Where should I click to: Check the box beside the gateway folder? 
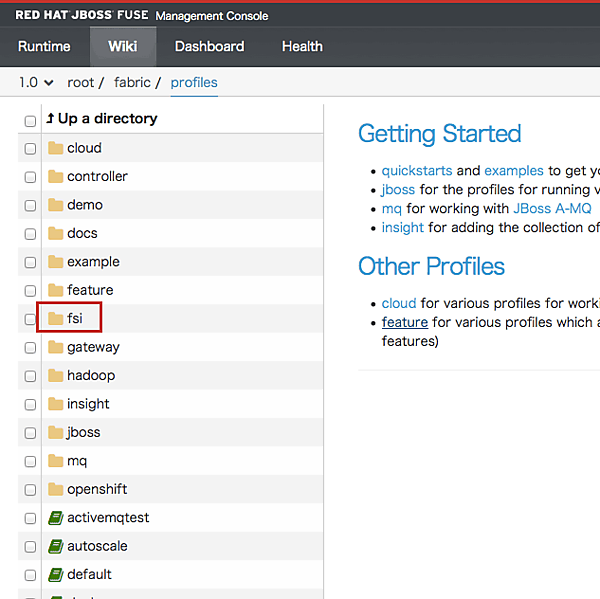point(30,349)
